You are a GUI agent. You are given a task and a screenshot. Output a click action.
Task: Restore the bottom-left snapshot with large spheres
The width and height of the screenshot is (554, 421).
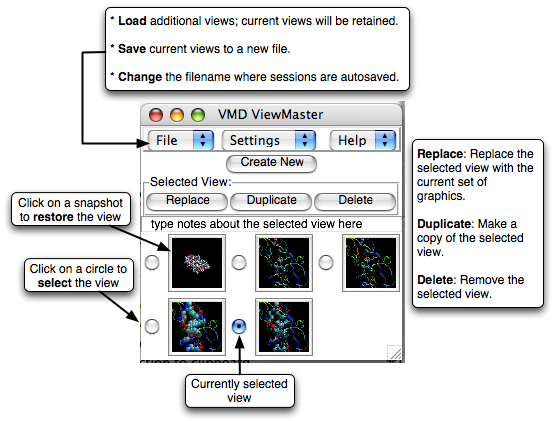[x=197, y=327]
